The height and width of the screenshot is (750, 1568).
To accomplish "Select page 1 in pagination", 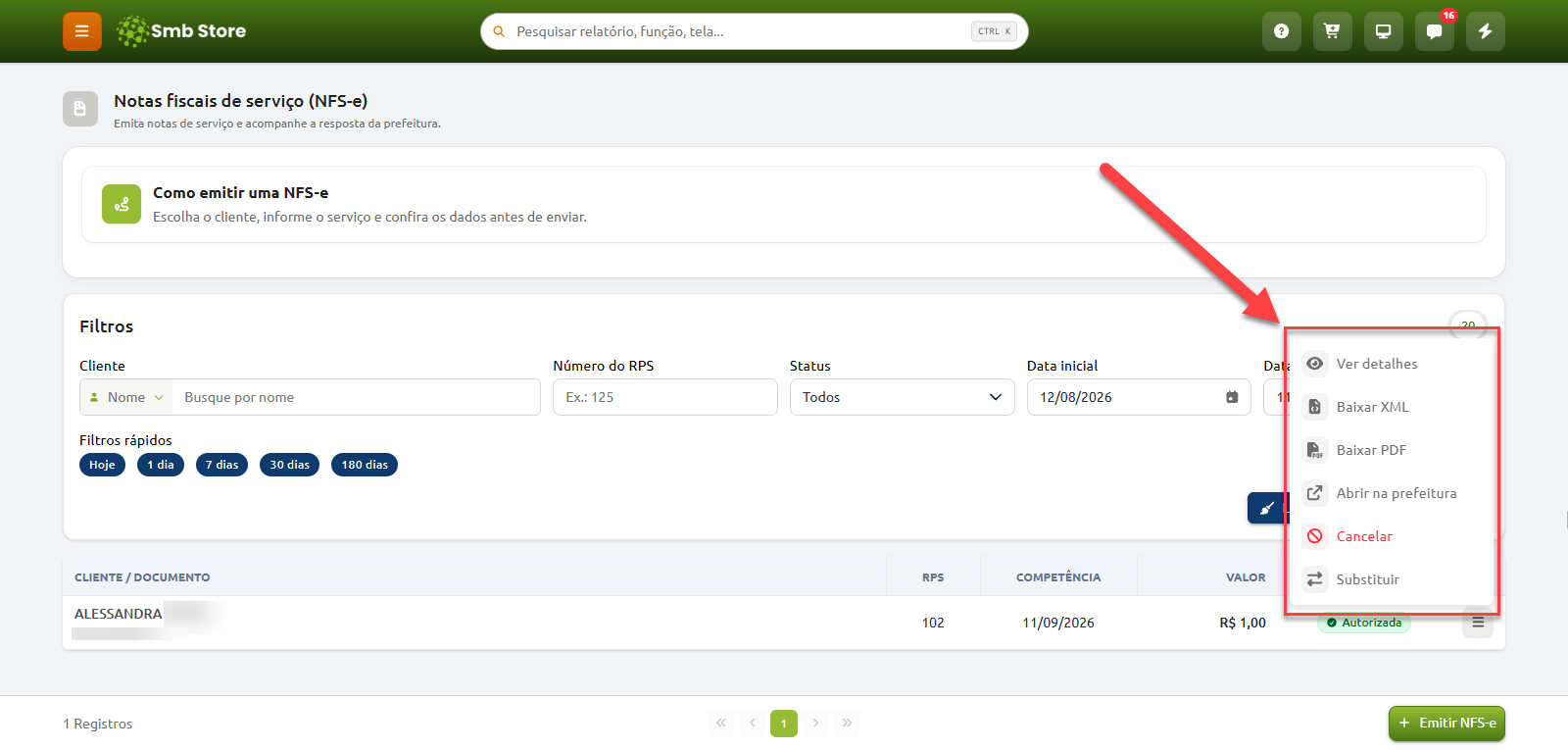I will (784, 724).
